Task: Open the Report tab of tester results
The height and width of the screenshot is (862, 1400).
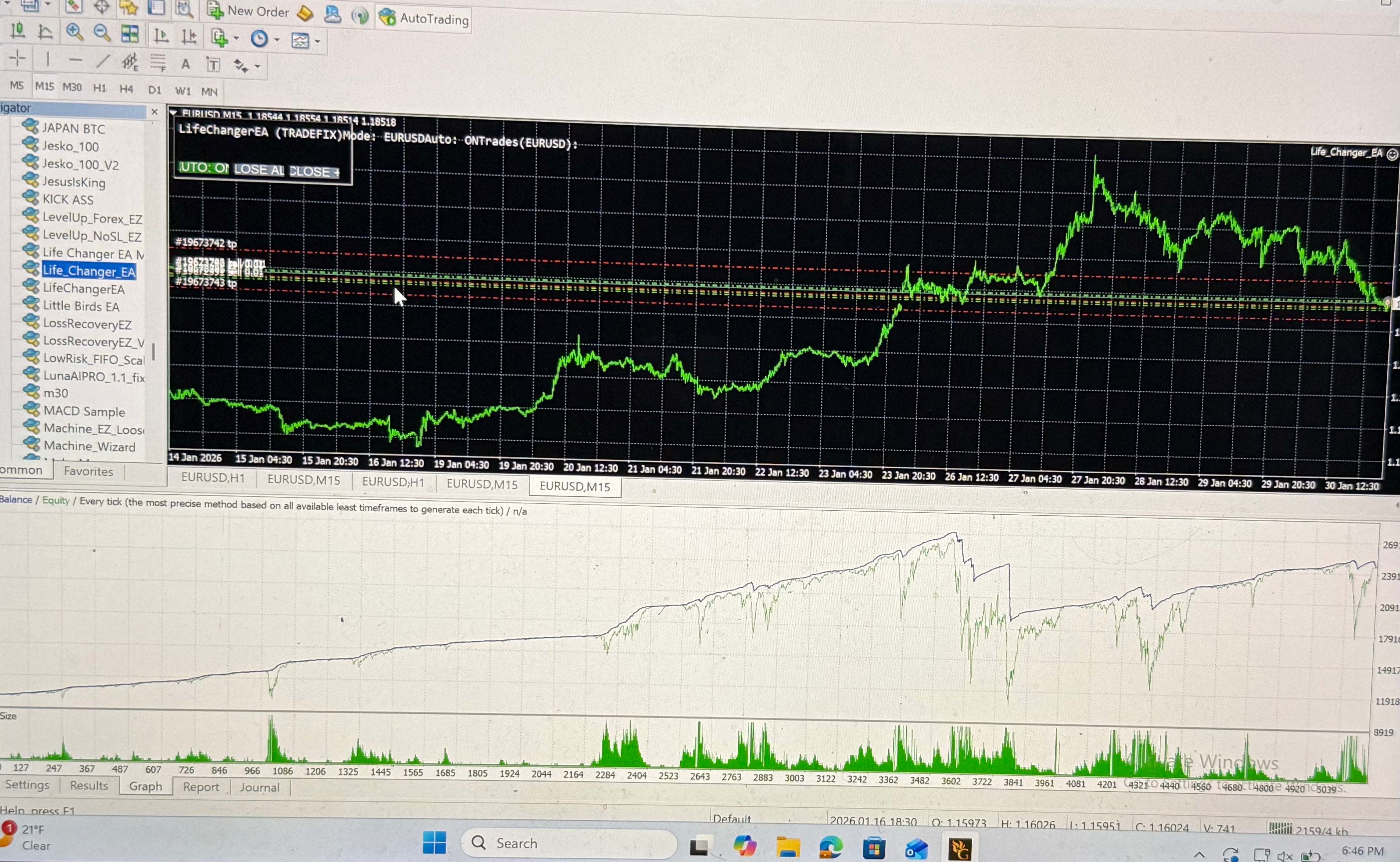Action: [201, 787]
